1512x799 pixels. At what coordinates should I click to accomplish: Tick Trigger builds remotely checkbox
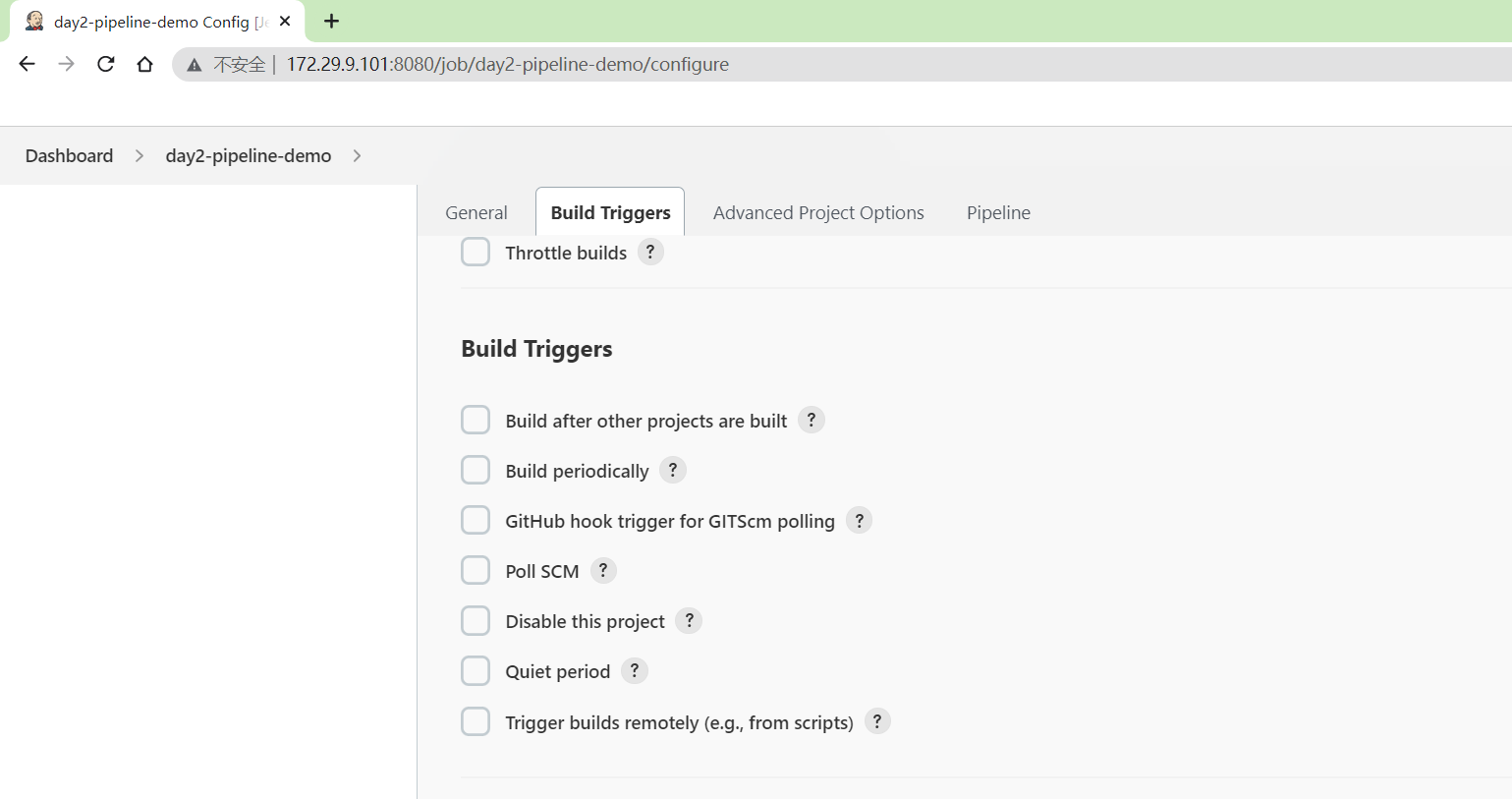tap(476, 721)
